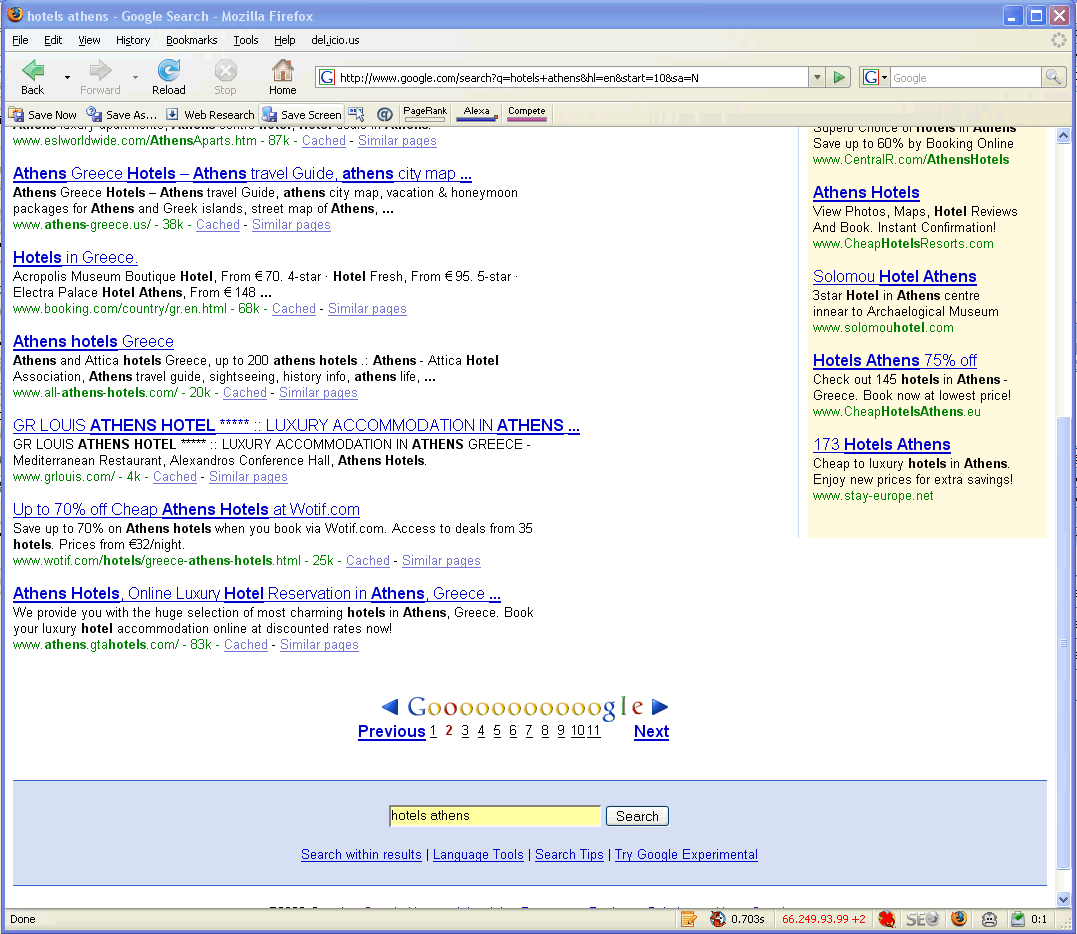Screen dimensions: 1077x934
Task: Click the green Go arrow beside address bar
Action: [x=839, y=78]
